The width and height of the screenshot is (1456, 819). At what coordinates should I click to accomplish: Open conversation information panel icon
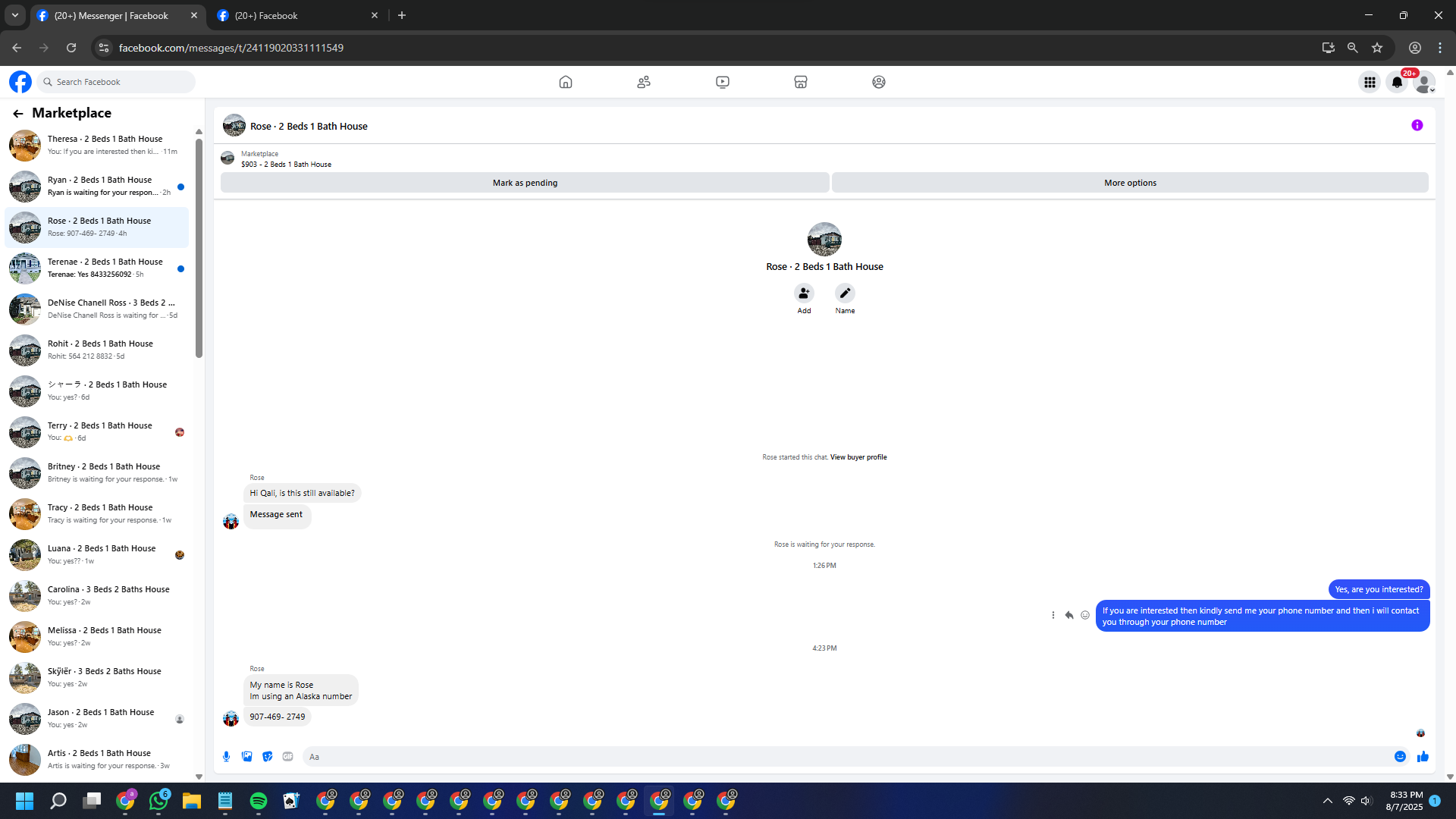coord(1417,125)
